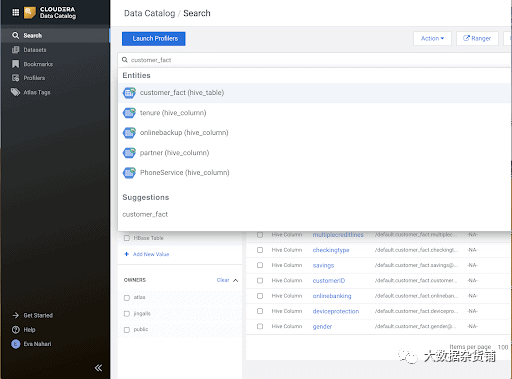Click the Bookmarks sidebar icon
512x379 pixels.
coord(15,64)
